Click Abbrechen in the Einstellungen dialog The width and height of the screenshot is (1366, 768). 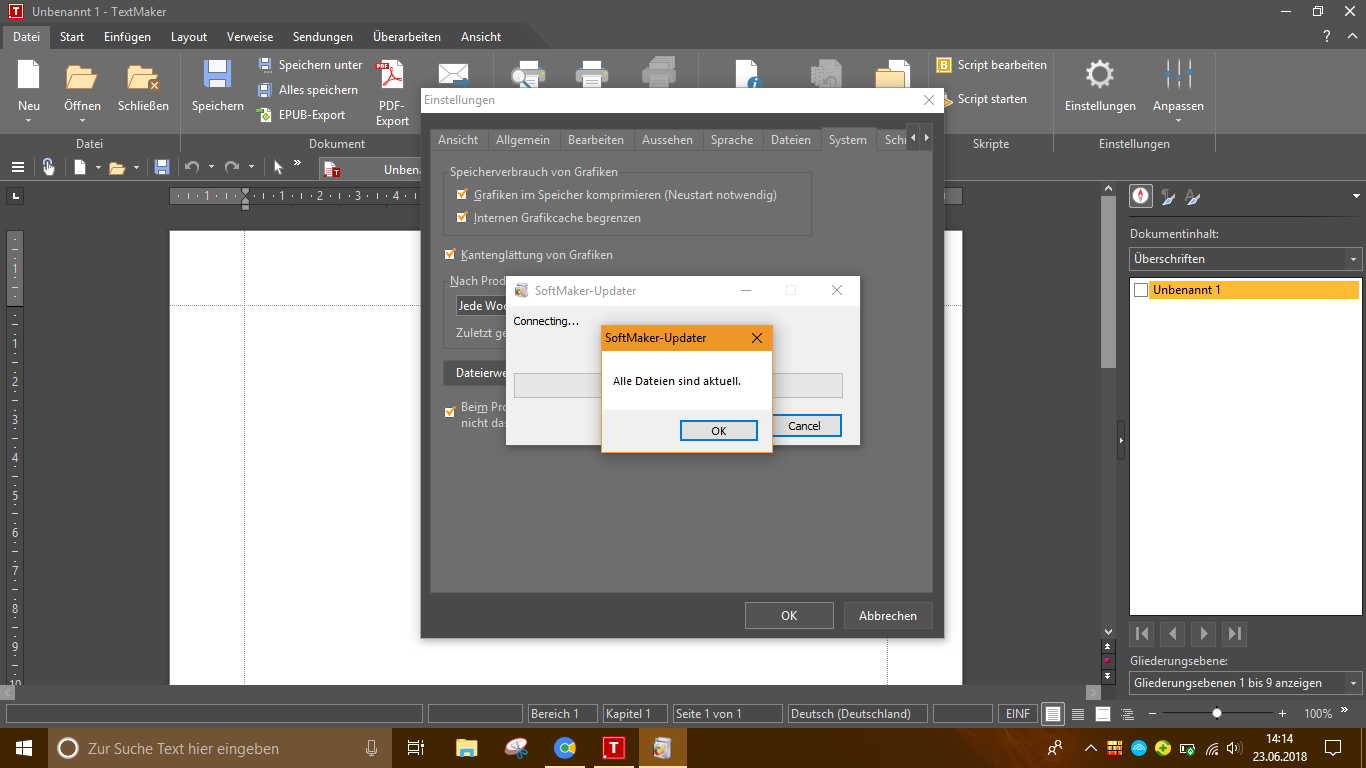[888, 616]
